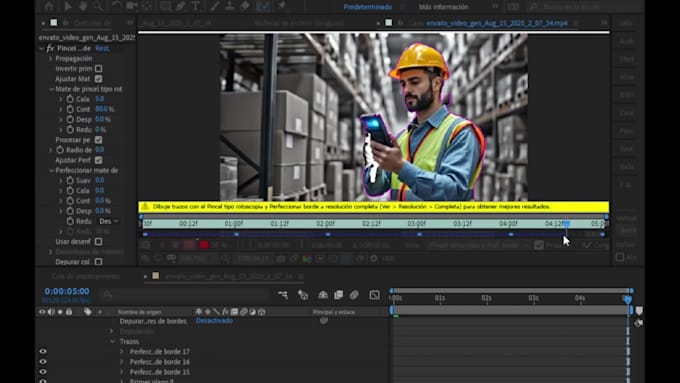Click the Suav 0,0 value

coord(100,180)
